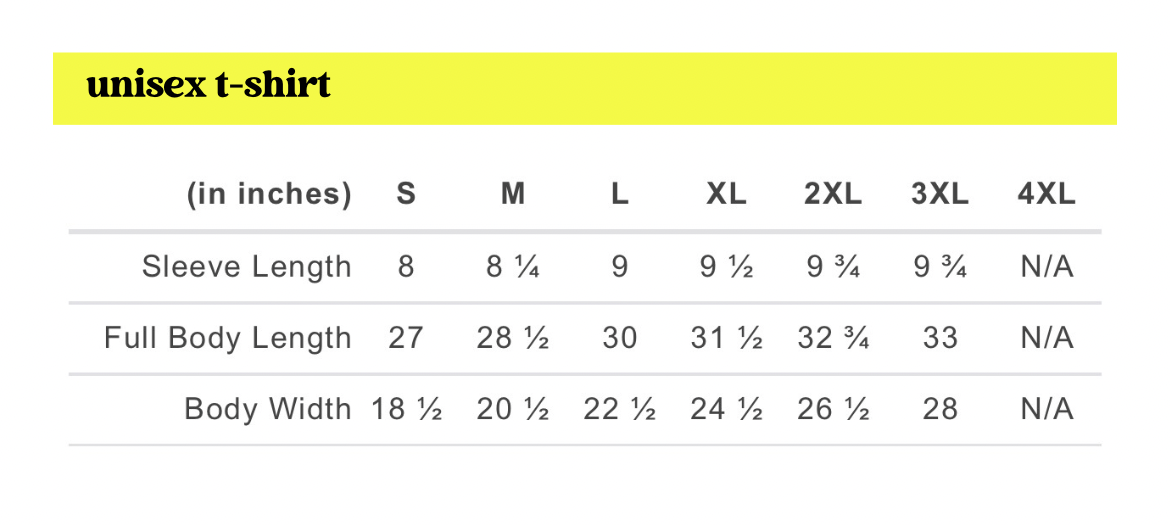Viewport: 1170px width, 525px height.
Task: Select the L size column header
Action: [x=620, y=194]
